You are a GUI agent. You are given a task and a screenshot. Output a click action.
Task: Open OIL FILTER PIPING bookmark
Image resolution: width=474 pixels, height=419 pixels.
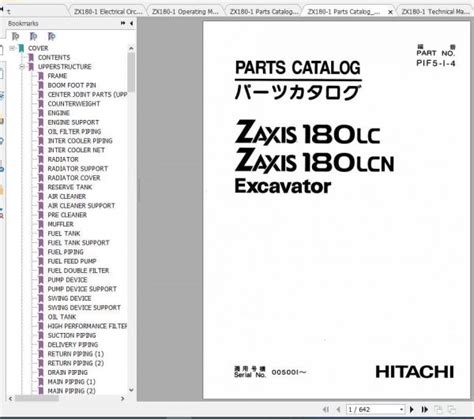coord(74,132)
